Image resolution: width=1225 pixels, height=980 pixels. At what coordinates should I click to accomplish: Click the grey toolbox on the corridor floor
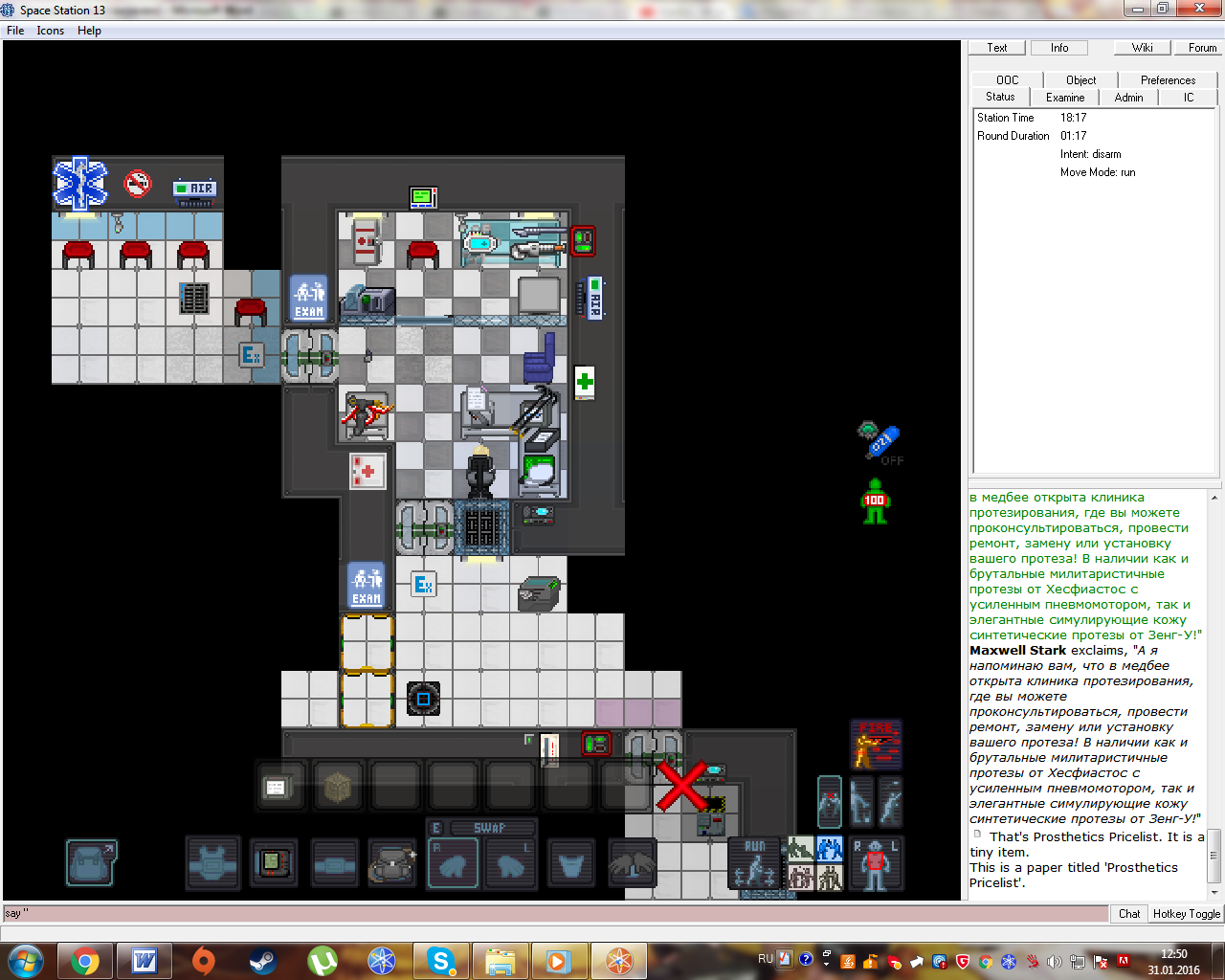tap(539, 593)
